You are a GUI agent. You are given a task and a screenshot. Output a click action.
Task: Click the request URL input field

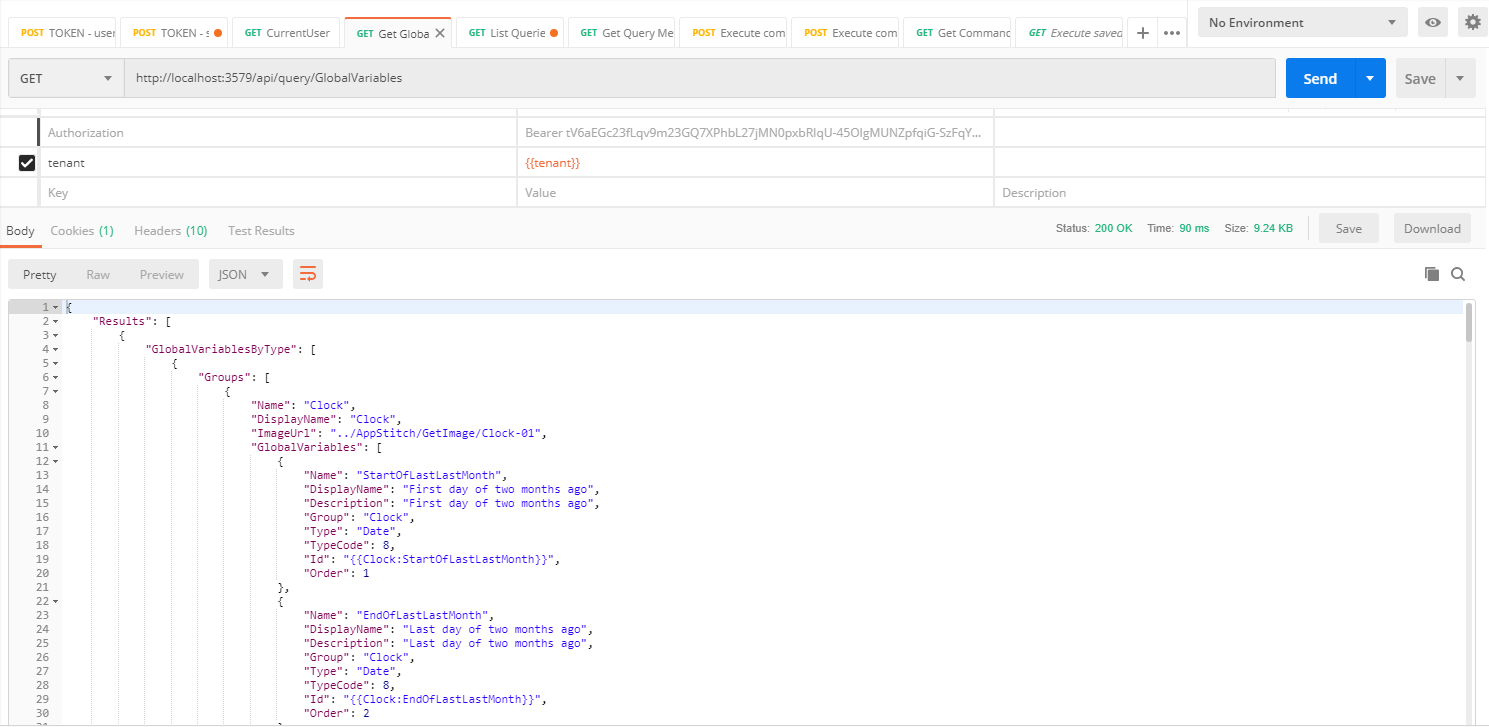coord(700,78)
